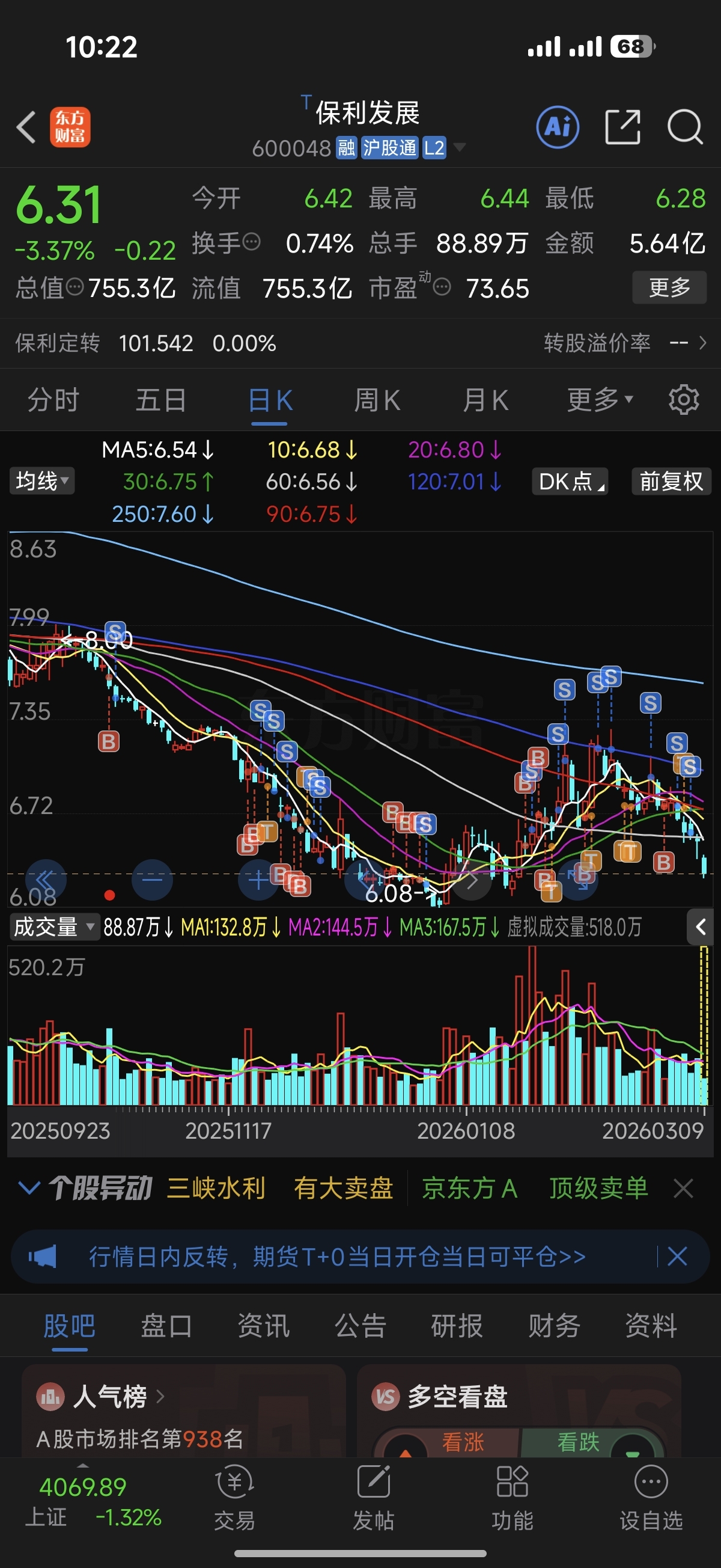Image resolution: width=721 pixels, height=1568 pixels.
Task: Open the search magnifier icon
Action: pyautogui.click(x=685, y=127)
